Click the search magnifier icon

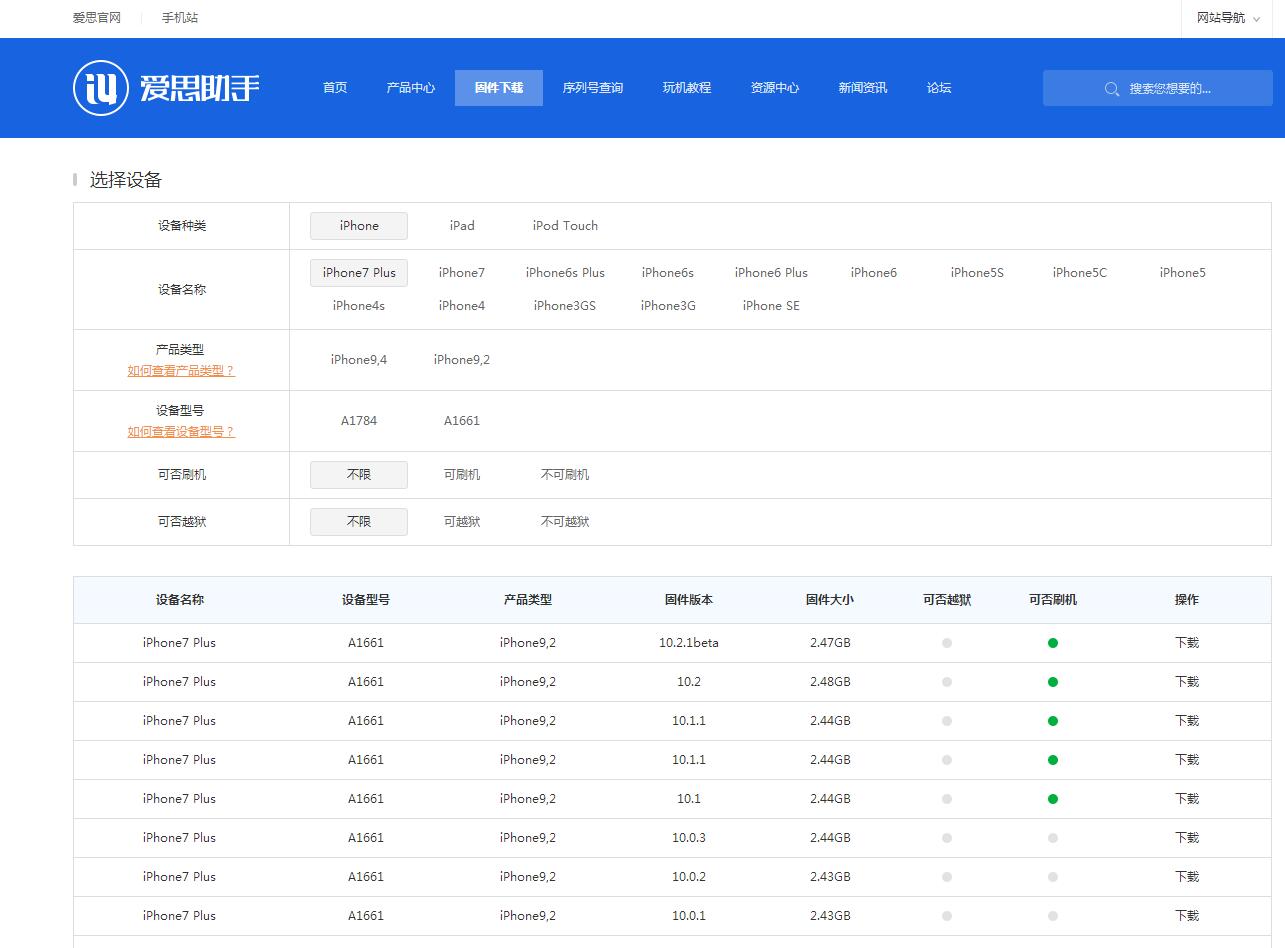click(1111, 89)
